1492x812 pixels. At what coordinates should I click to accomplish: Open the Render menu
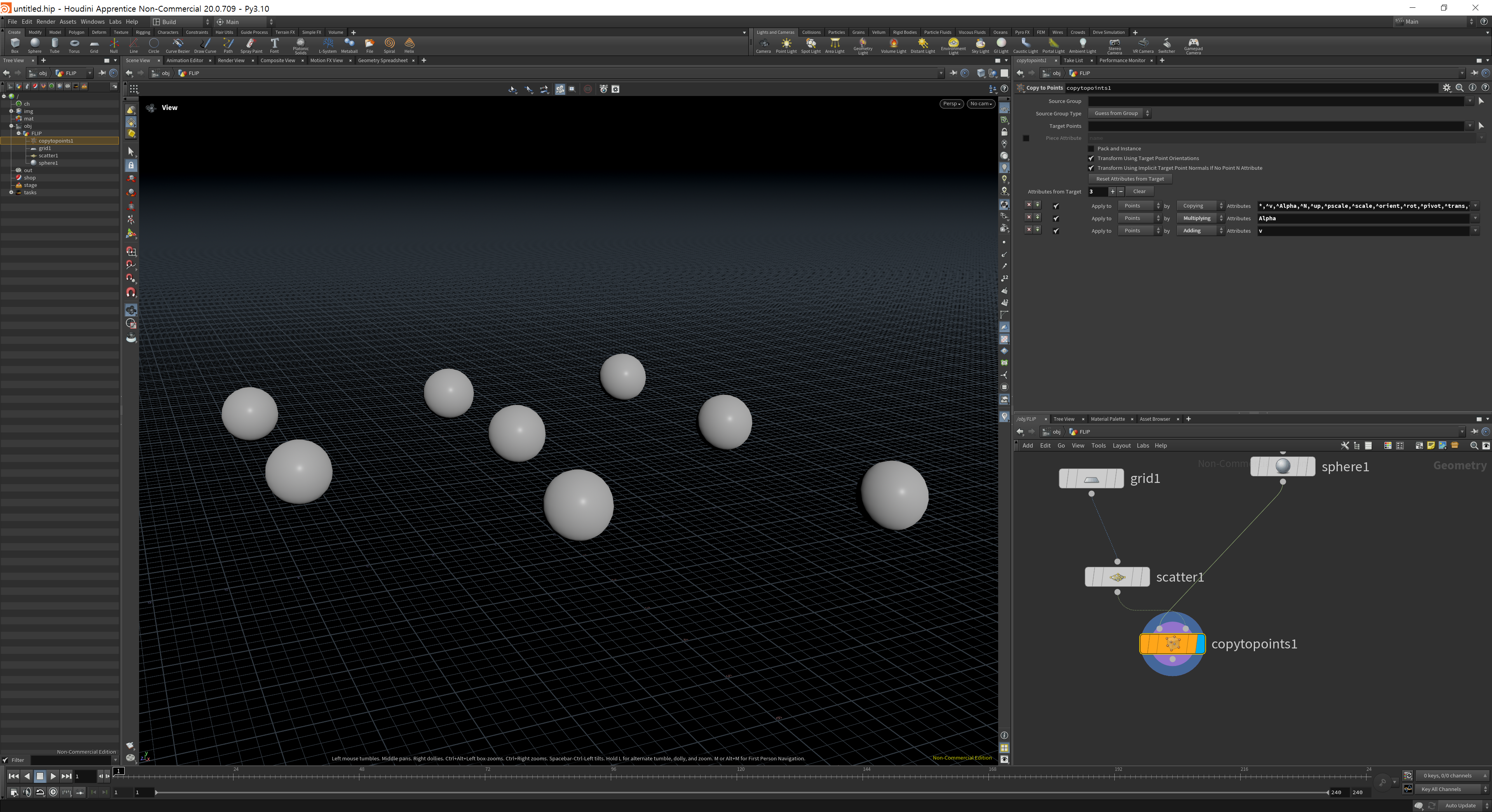pos(46,22)
